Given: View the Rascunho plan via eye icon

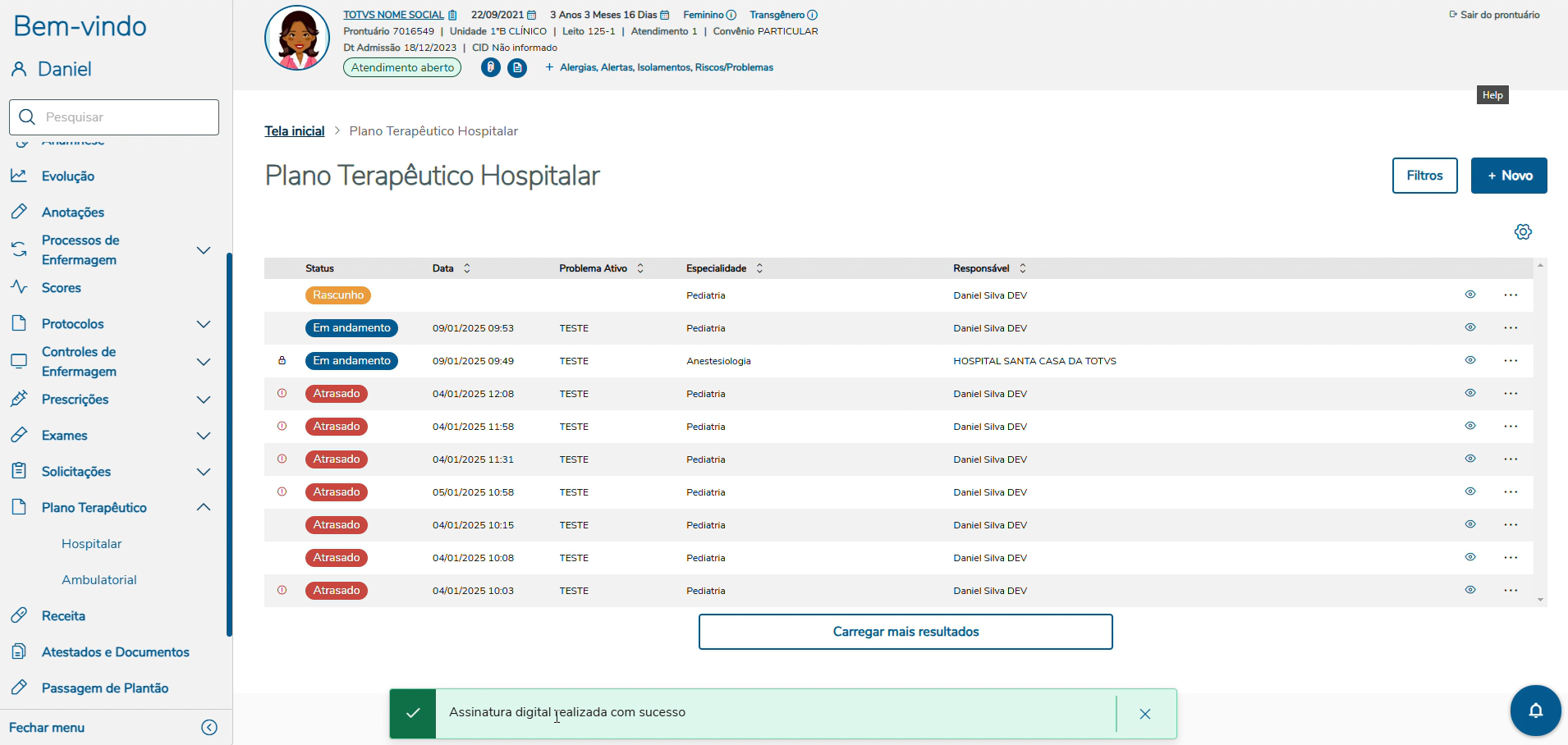Looking at the screenshot, I should [1470, 295].
